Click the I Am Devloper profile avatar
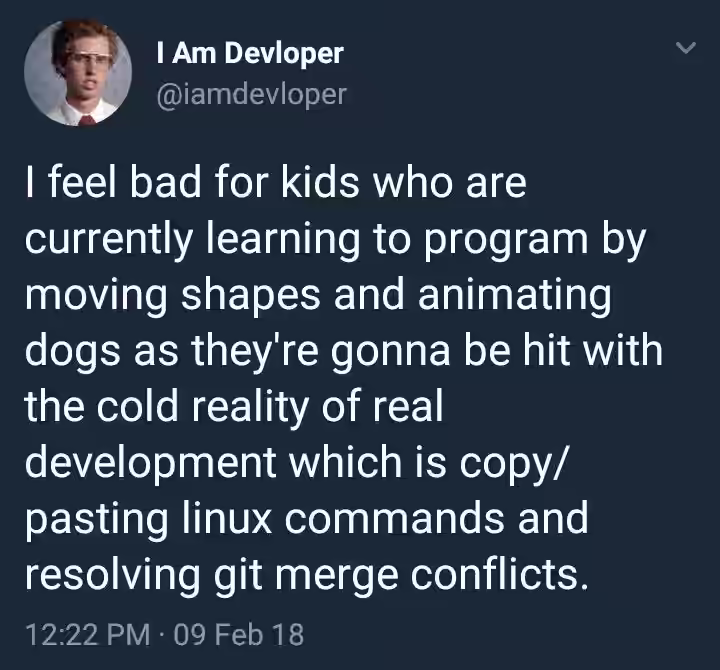This screenshot has width=720, height=670. pos(78,72)
